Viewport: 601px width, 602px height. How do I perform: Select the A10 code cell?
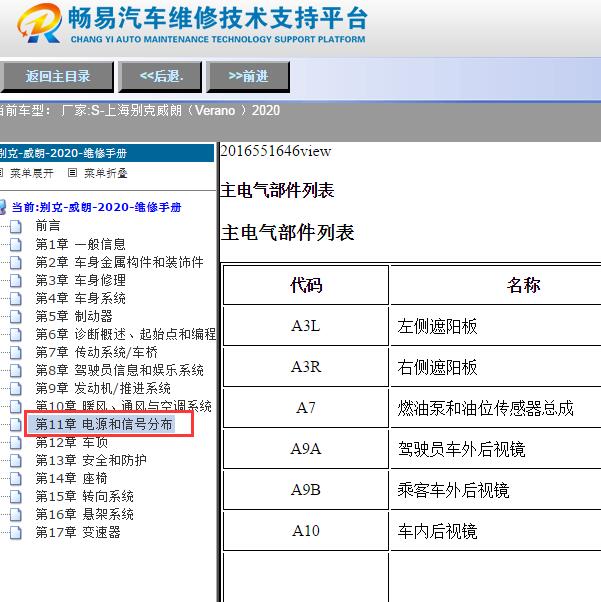pos(306,531)
